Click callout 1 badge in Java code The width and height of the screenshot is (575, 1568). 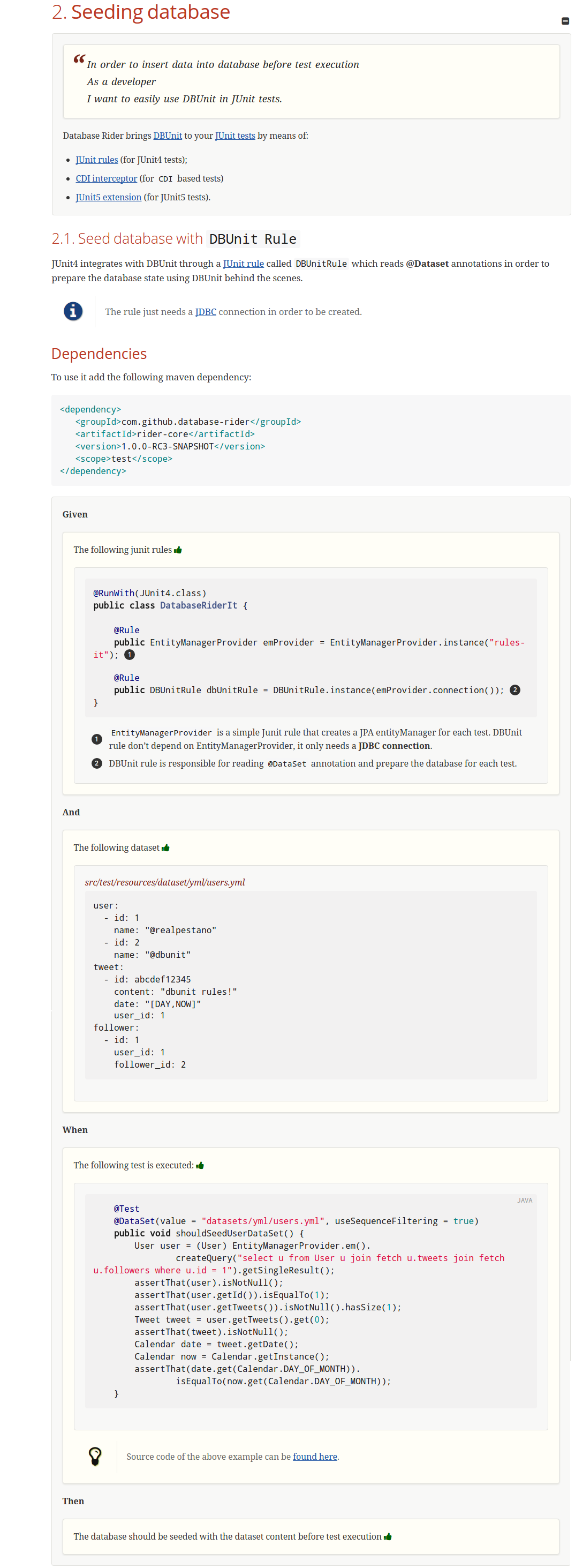(x=130, y=655)
